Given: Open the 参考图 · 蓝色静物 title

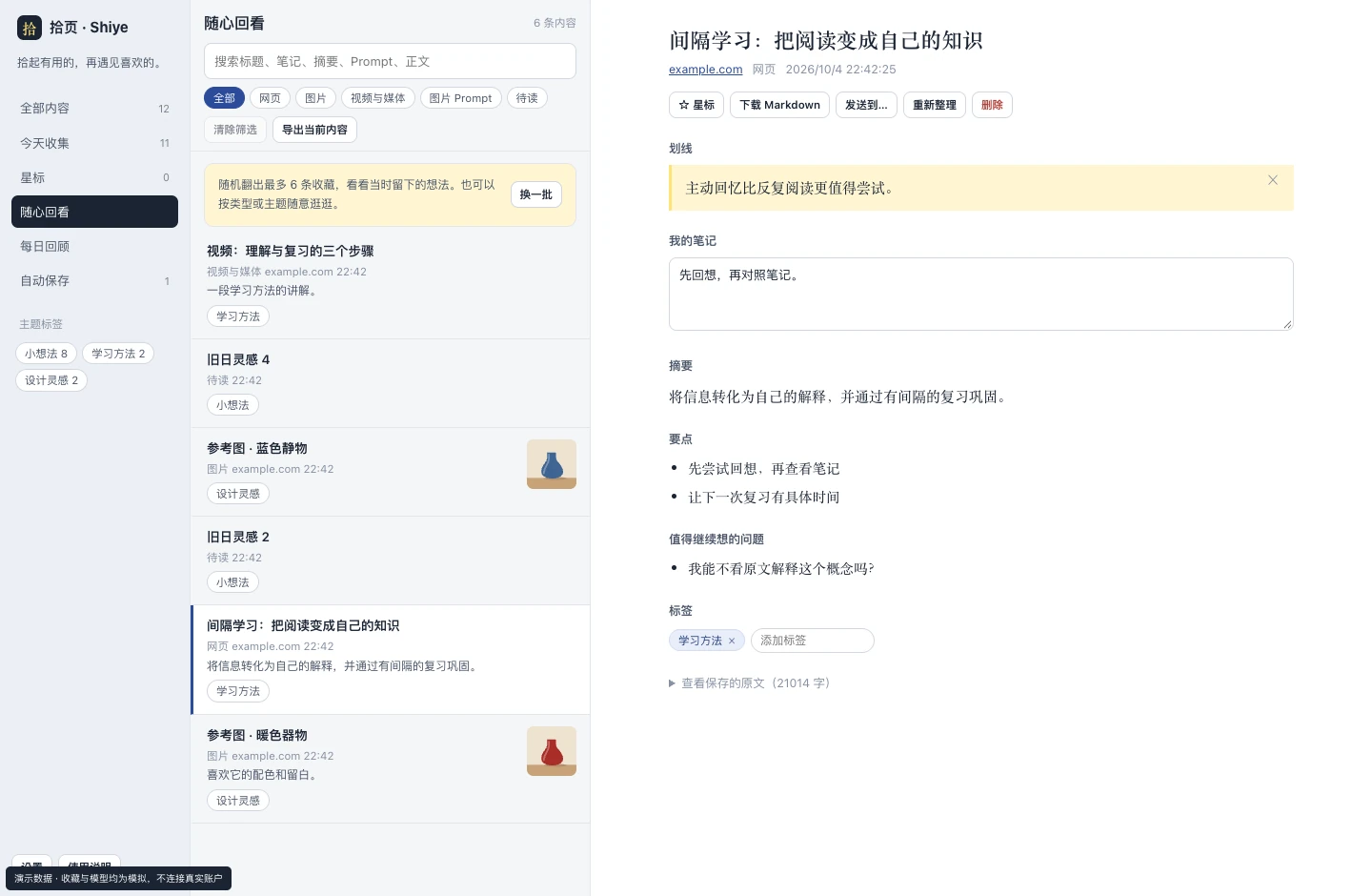Looking at the screenshot, I should 256,449.
